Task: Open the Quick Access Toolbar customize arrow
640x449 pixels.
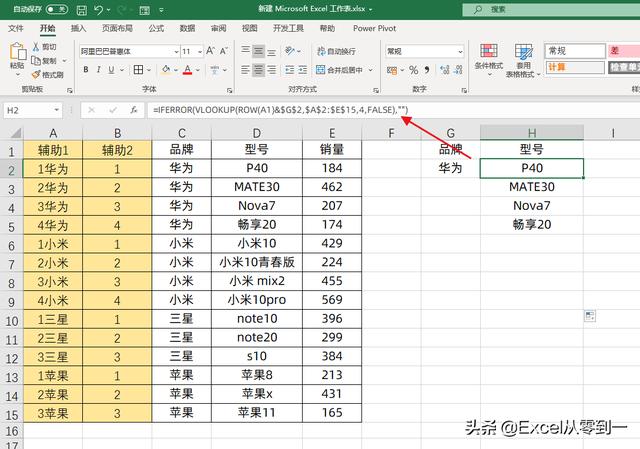Action: 162,10
